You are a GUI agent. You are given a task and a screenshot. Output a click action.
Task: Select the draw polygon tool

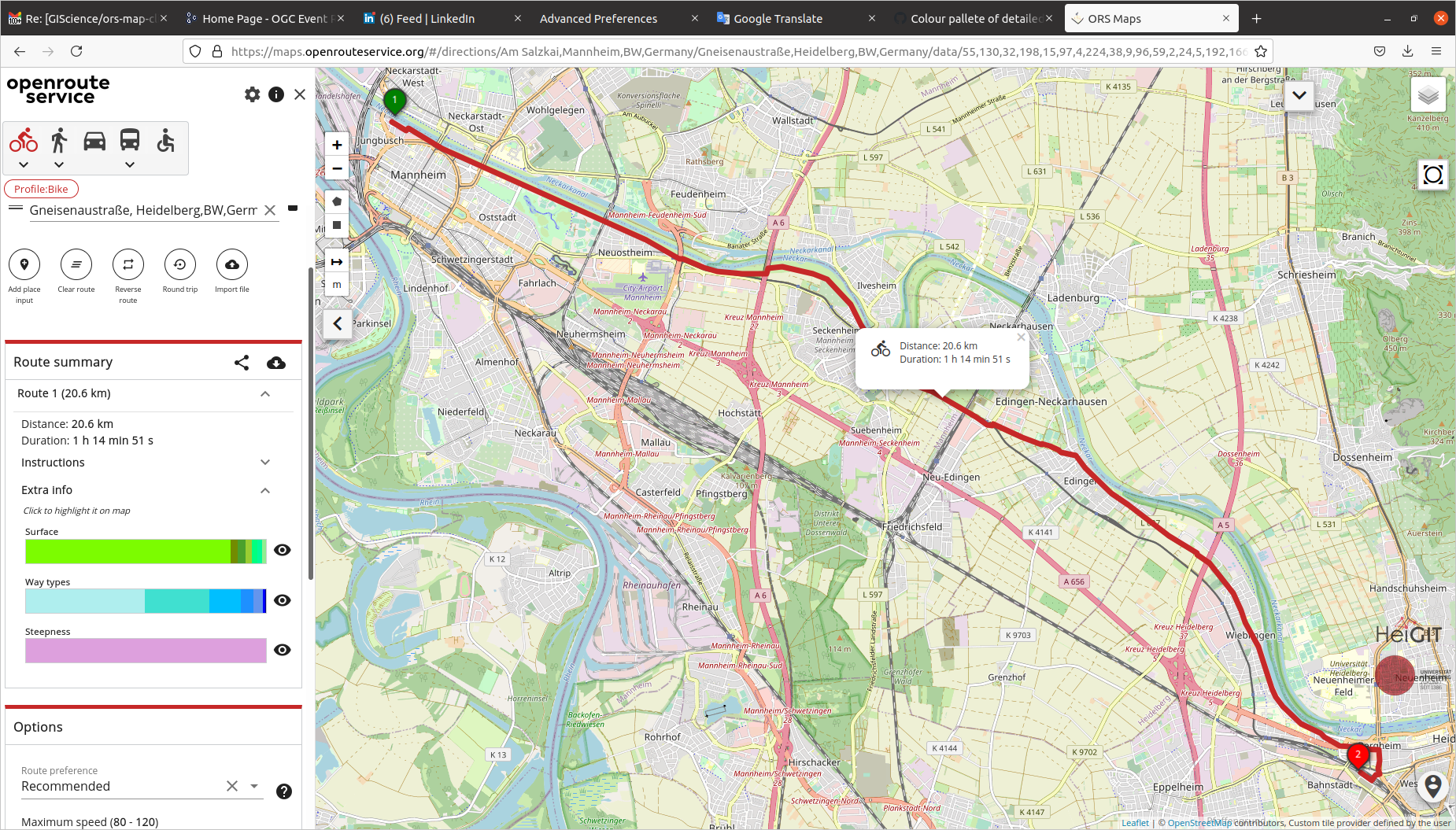(x=337, y=201)
